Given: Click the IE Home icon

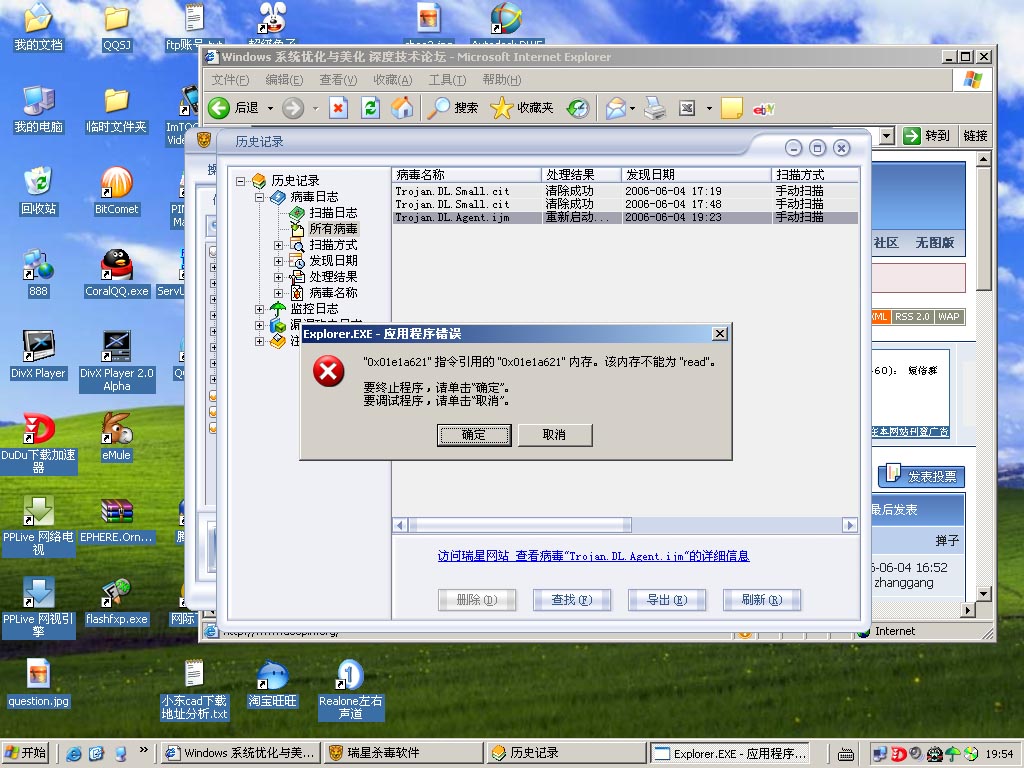Looking at the screenshot, I should (402, 108).
